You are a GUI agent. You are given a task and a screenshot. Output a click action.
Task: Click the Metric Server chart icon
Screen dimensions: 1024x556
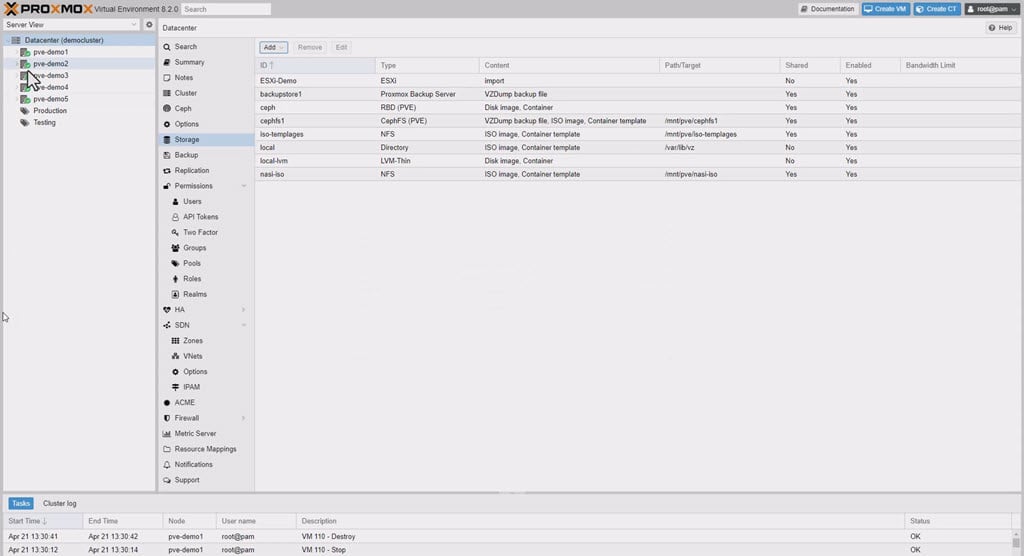[x=167, y=434]
